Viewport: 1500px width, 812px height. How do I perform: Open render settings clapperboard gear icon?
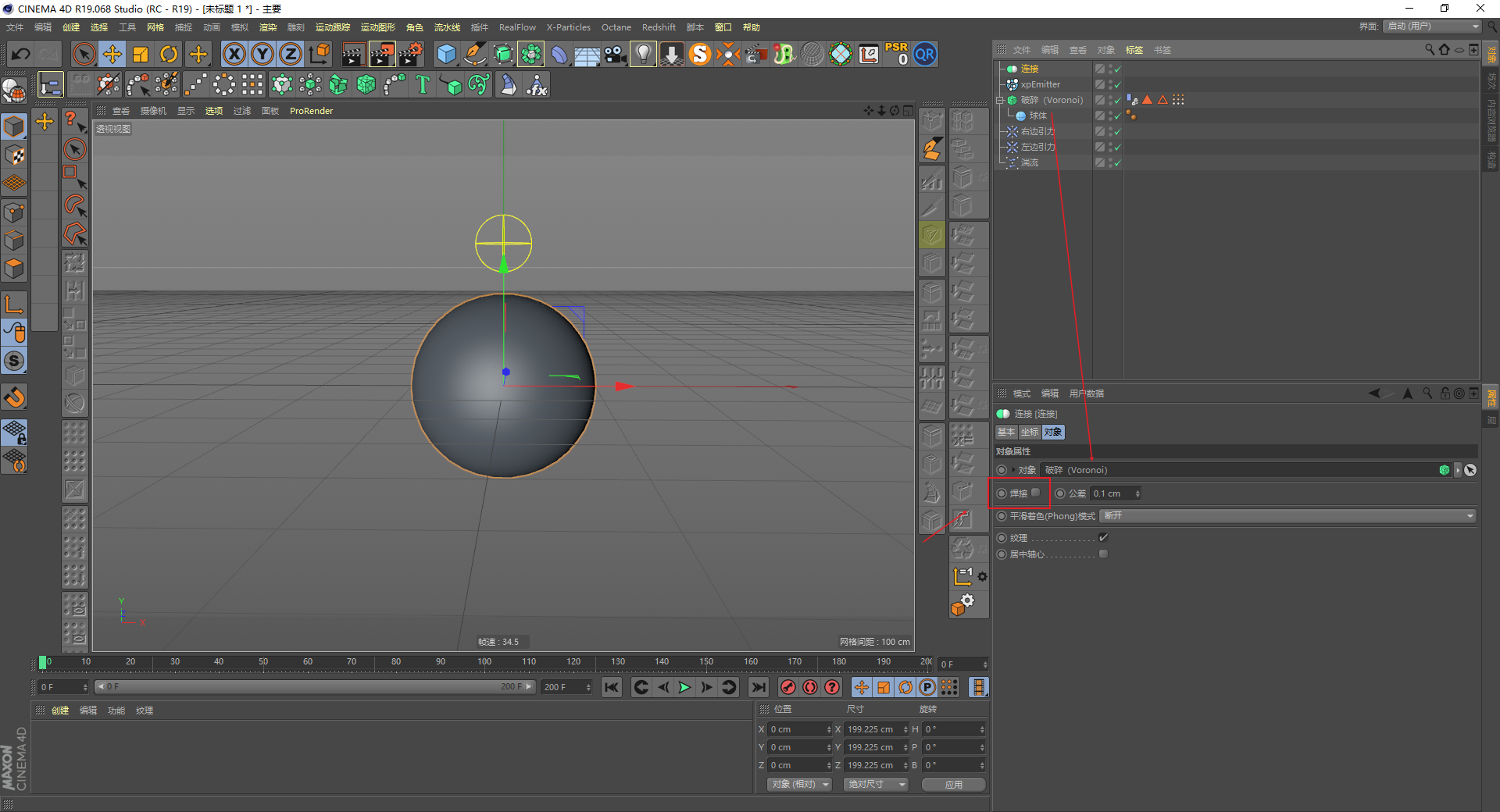(x=411, y=54)
